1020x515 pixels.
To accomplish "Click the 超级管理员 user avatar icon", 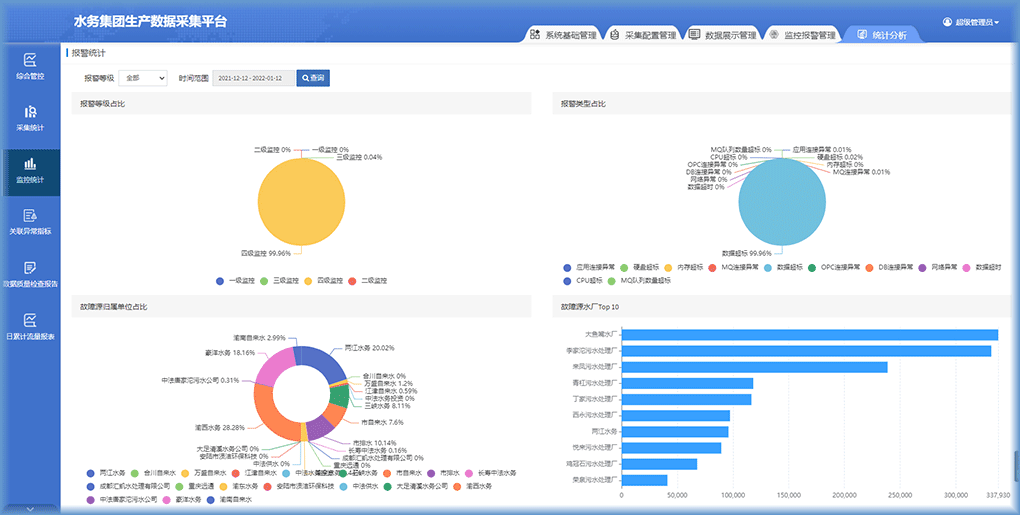I will [x=947, y=21].
